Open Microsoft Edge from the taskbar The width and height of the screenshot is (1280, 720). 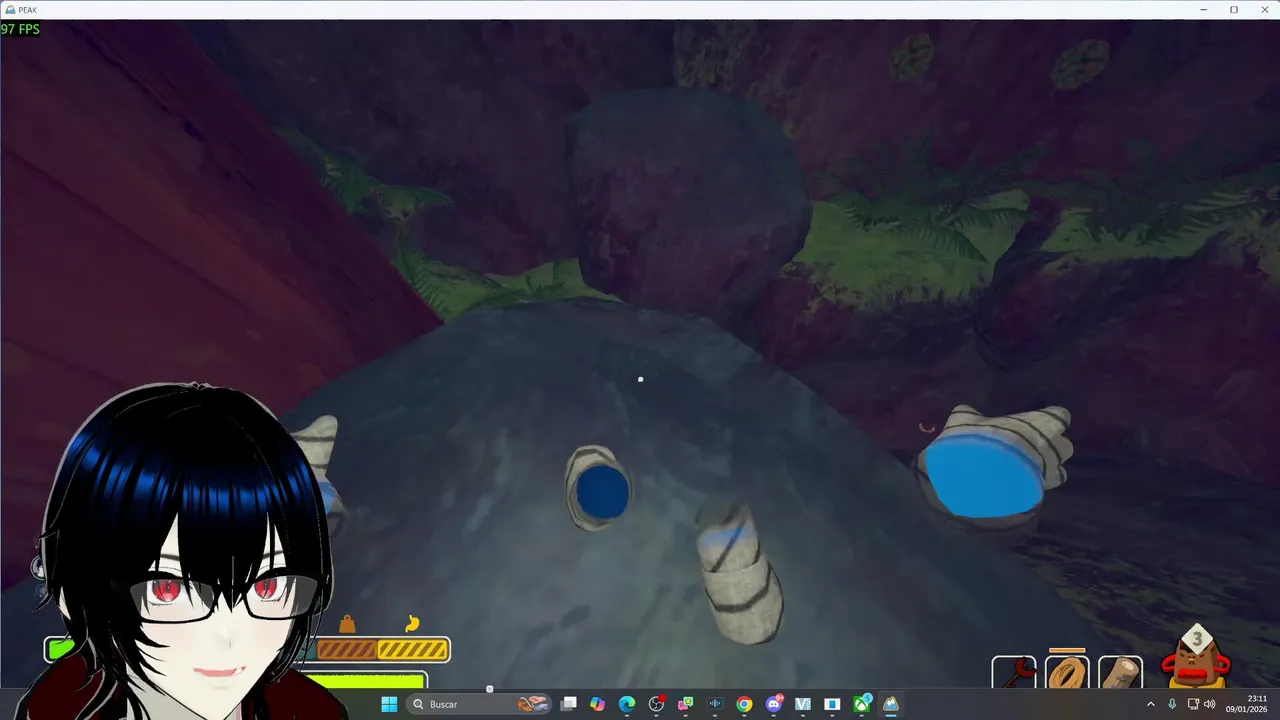627,704
